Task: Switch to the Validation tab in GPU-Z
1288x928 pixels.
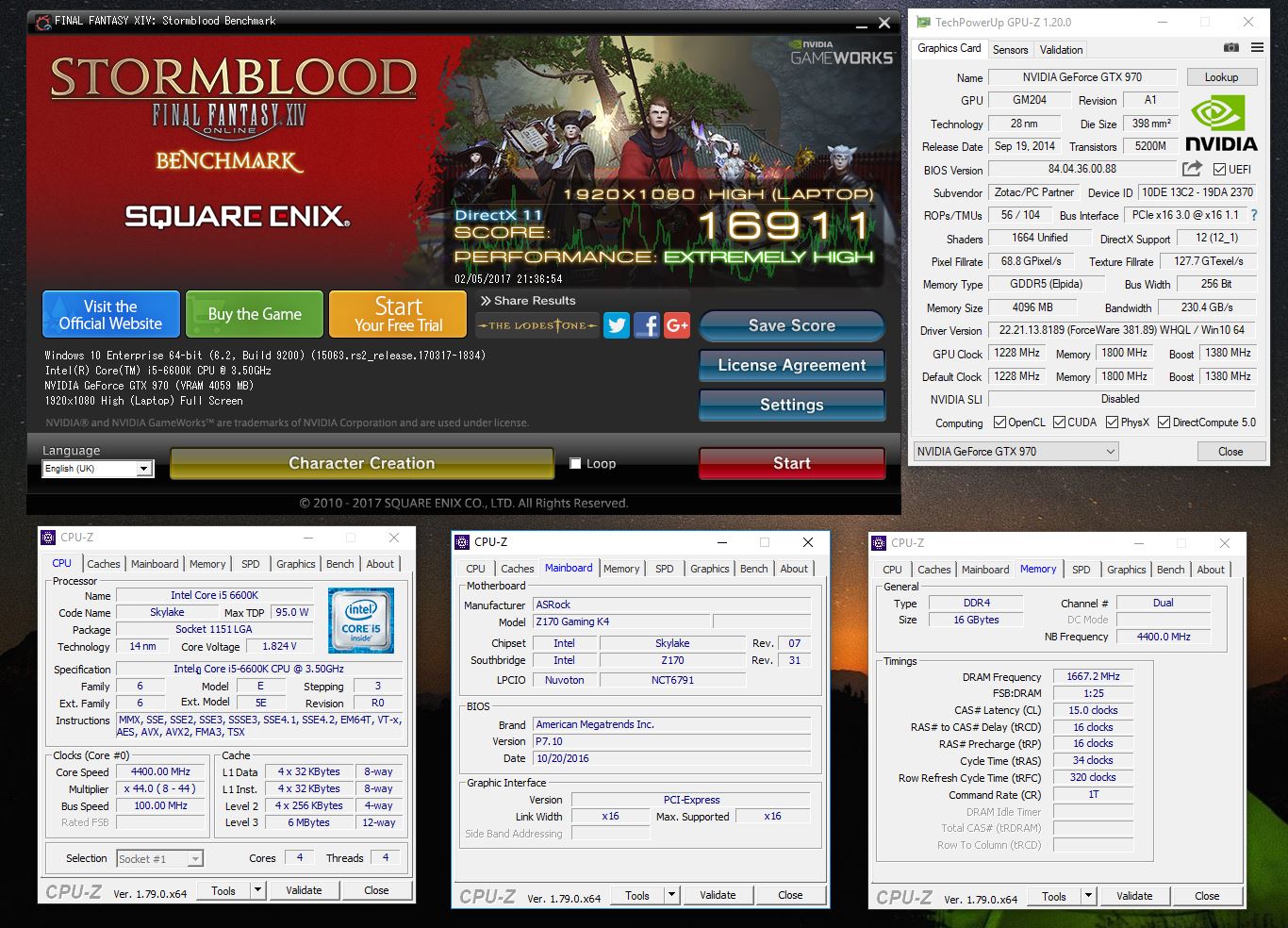Action: [x=1062, y=49]
